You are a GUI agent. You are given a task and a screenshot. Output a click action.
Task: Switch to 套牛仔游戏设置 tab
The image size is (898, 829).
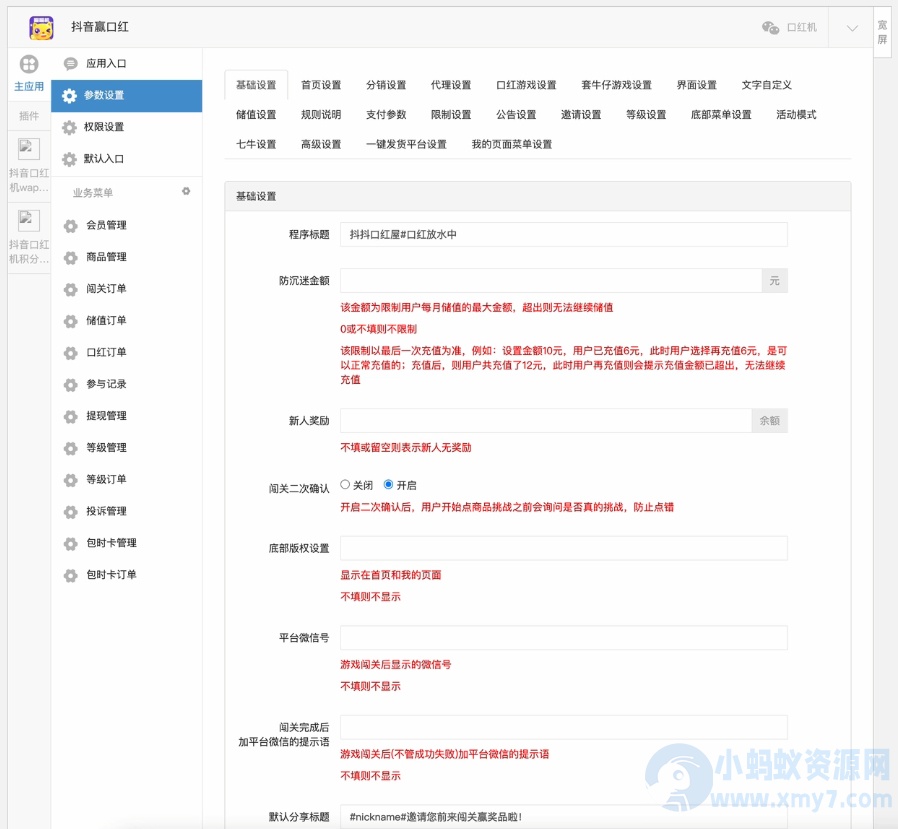coord(616,85)
